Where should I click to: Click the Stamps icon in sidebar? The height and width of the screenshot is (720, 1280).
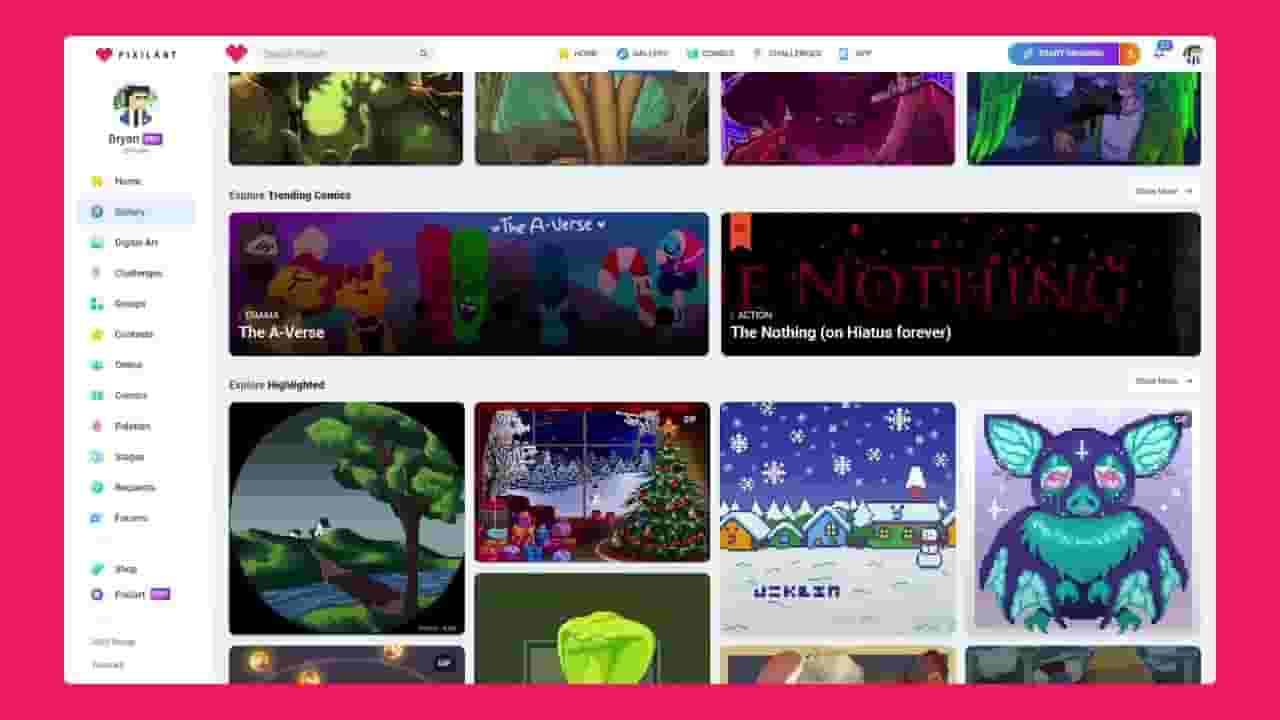tap(97, 456)
